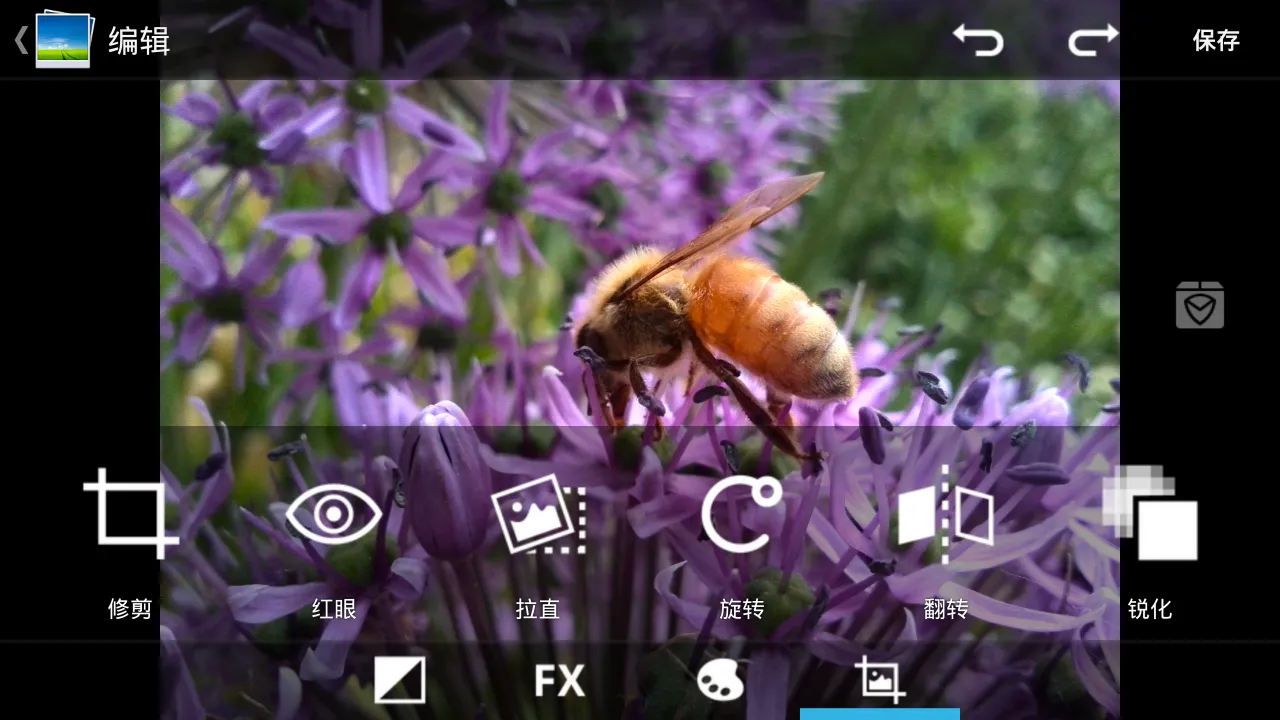Choose the red-eye (红眼) eye icon
The image size is (1280, 720).
coord(334,514)
